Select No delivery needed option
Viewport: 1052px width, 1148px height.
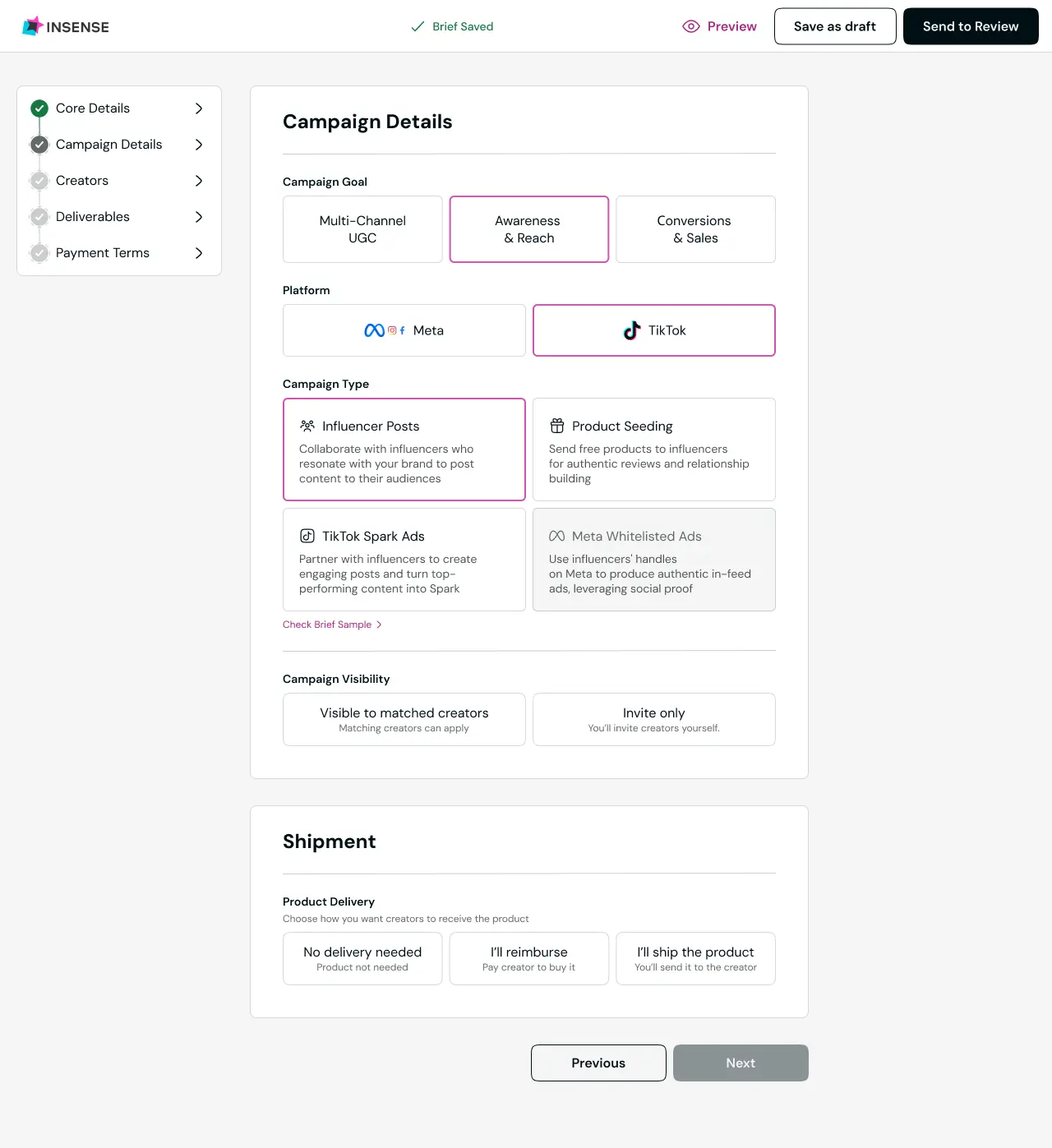click(x=362, y=958)
